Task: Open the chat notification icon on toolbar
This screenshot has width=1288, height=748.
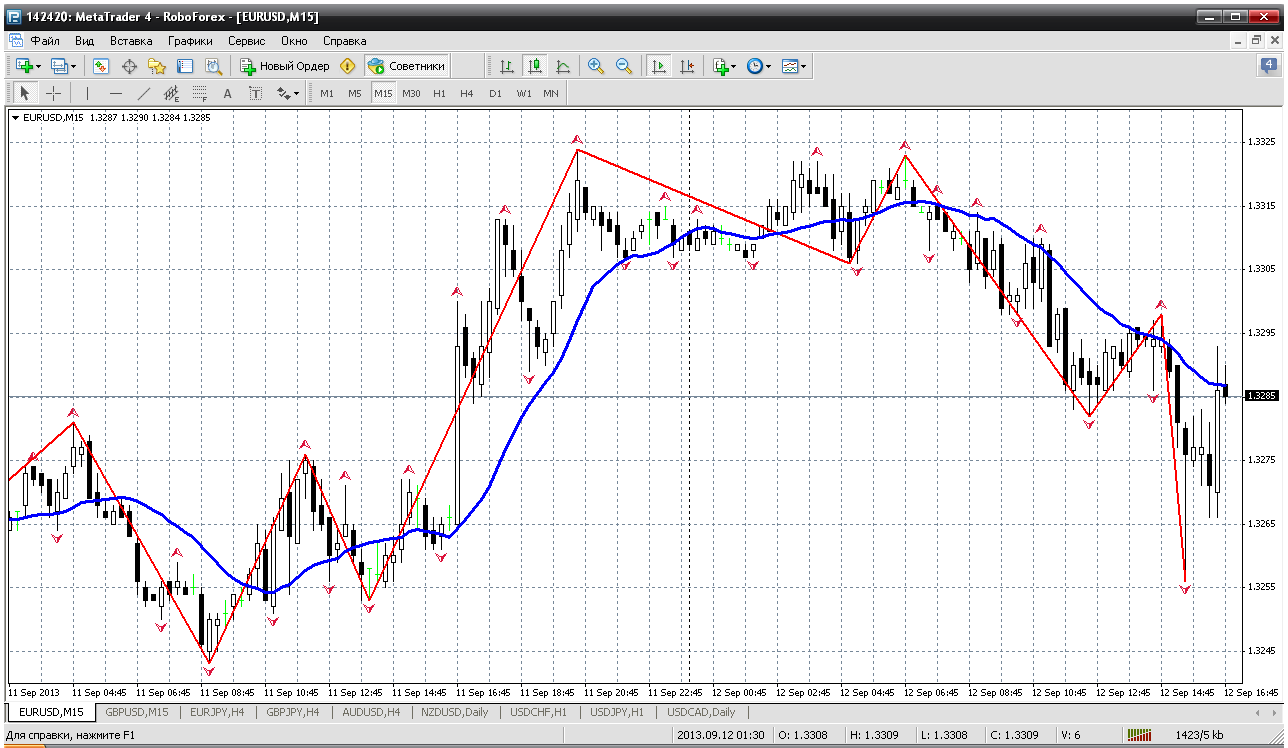Action: [1268, 66]
